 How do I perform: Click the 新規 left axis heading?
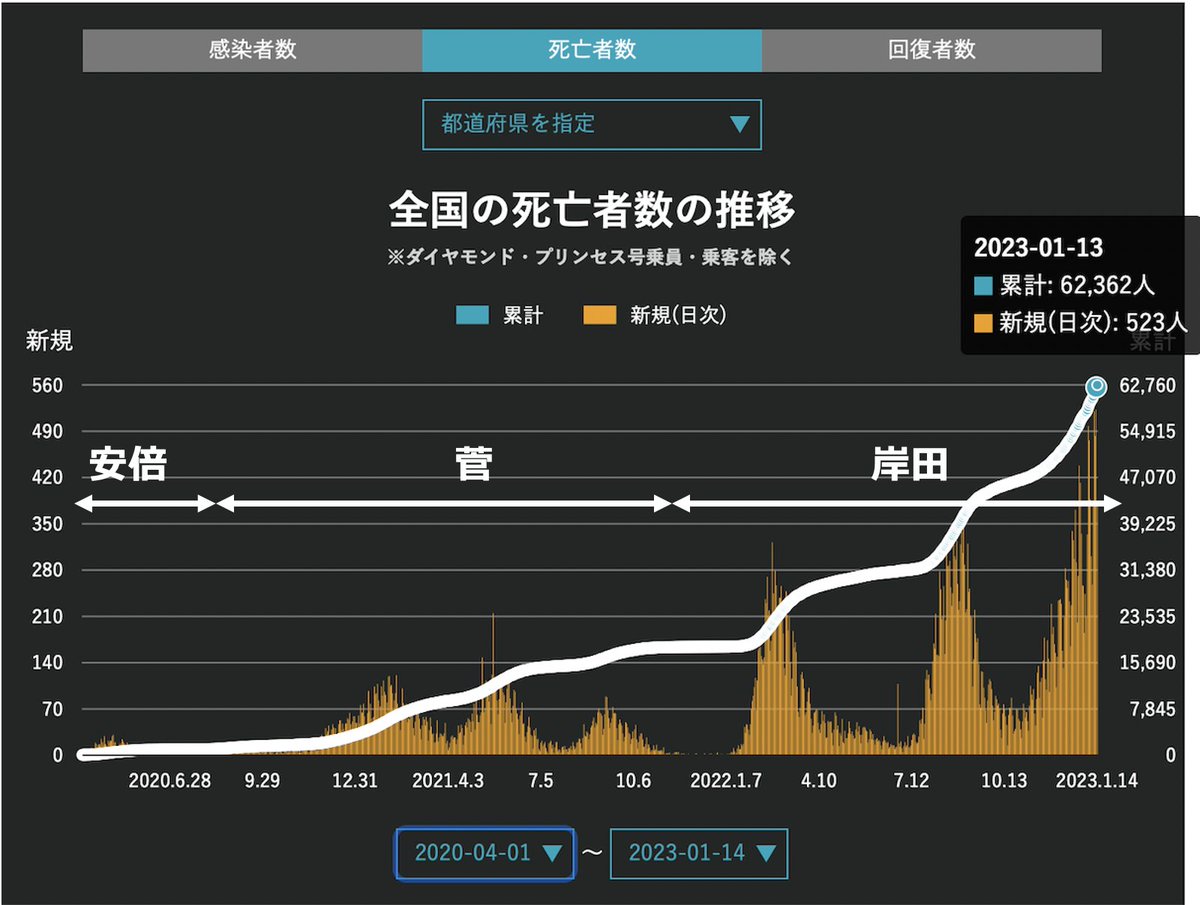tap(49, 341)
